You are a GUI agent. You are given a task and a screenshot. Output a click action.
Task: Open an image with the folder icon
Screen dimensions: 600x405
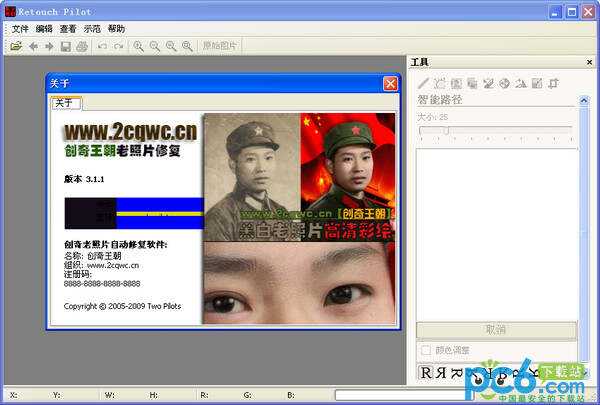pos(16,46)
